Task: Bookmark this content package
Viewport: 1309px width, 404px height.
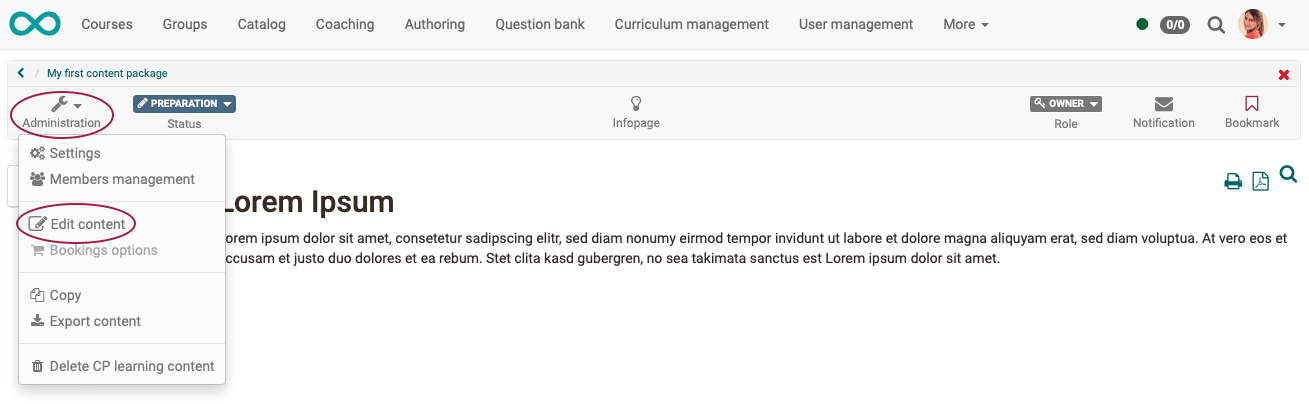Action: pyautogui.click(x=1252, y=104)
